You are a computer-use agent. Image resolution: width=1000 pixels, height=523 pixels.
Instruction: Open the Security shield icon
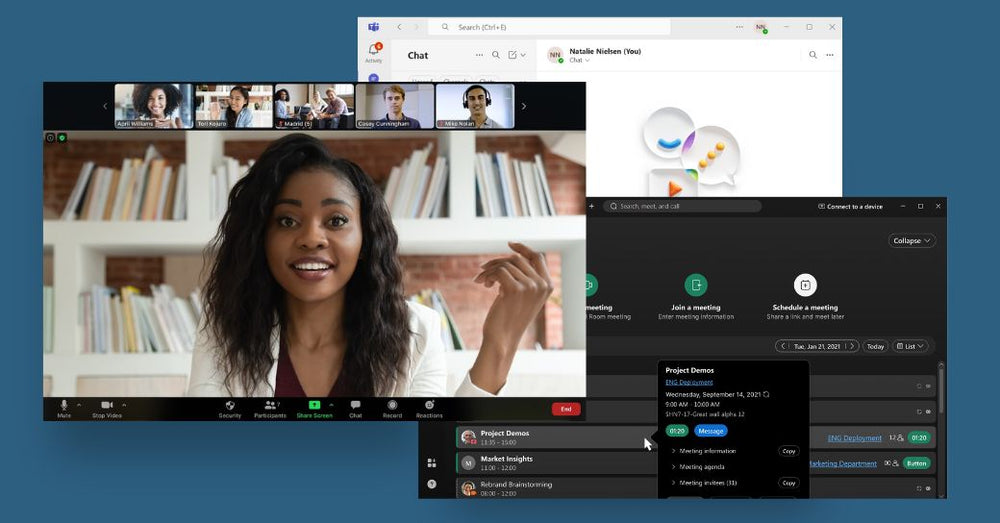coord(230,405)
